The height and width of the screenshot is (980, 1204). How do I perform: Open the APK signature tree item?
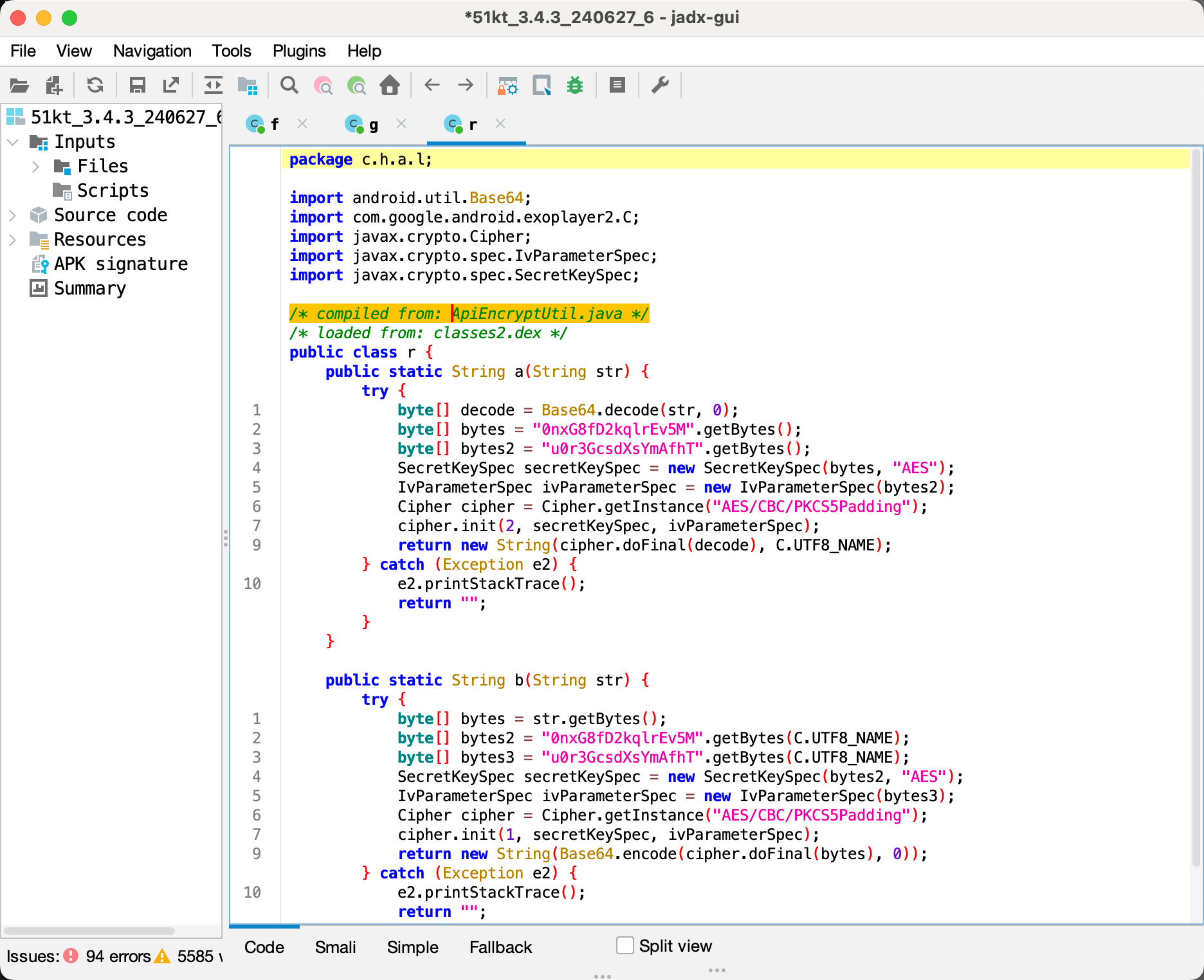[x=121, y=264]
